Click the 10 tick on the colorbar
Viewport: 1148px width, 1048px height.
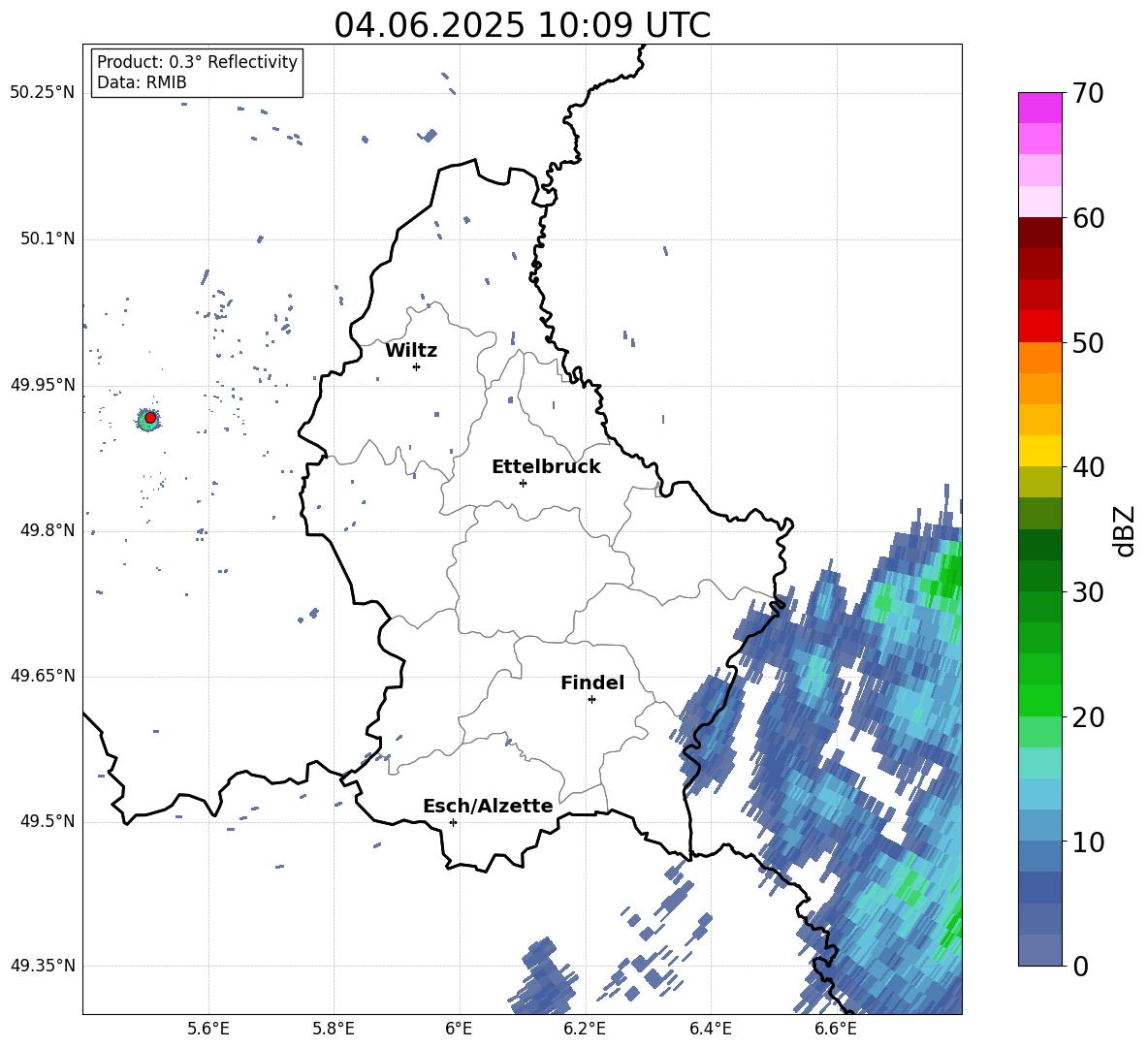point(1088,842)
